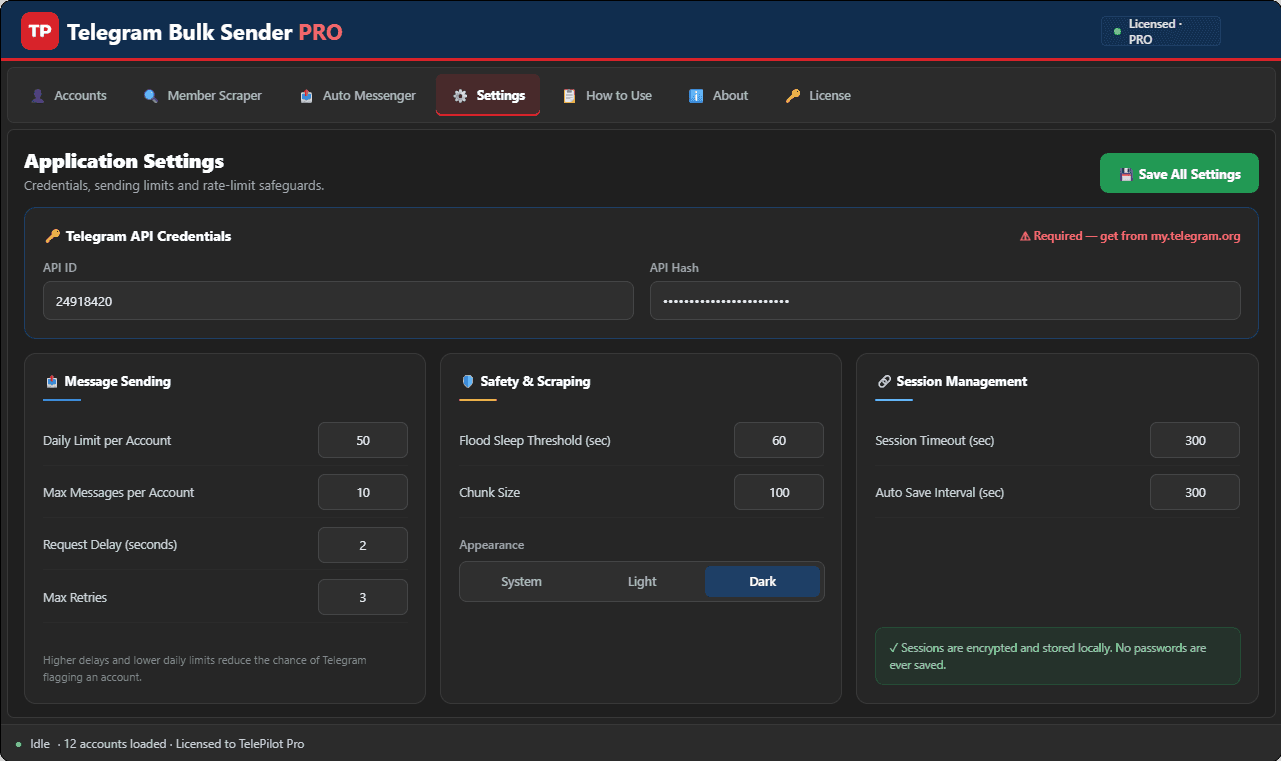Choose Light appearance mode
This screenshot has height=761, width=1281.
[642, 582]
